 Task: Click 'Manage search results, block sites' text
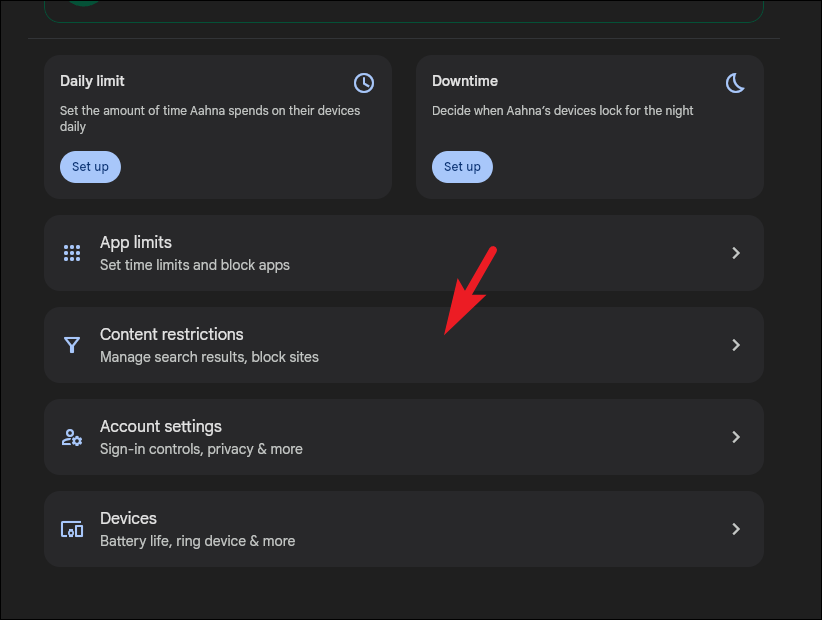209,357
